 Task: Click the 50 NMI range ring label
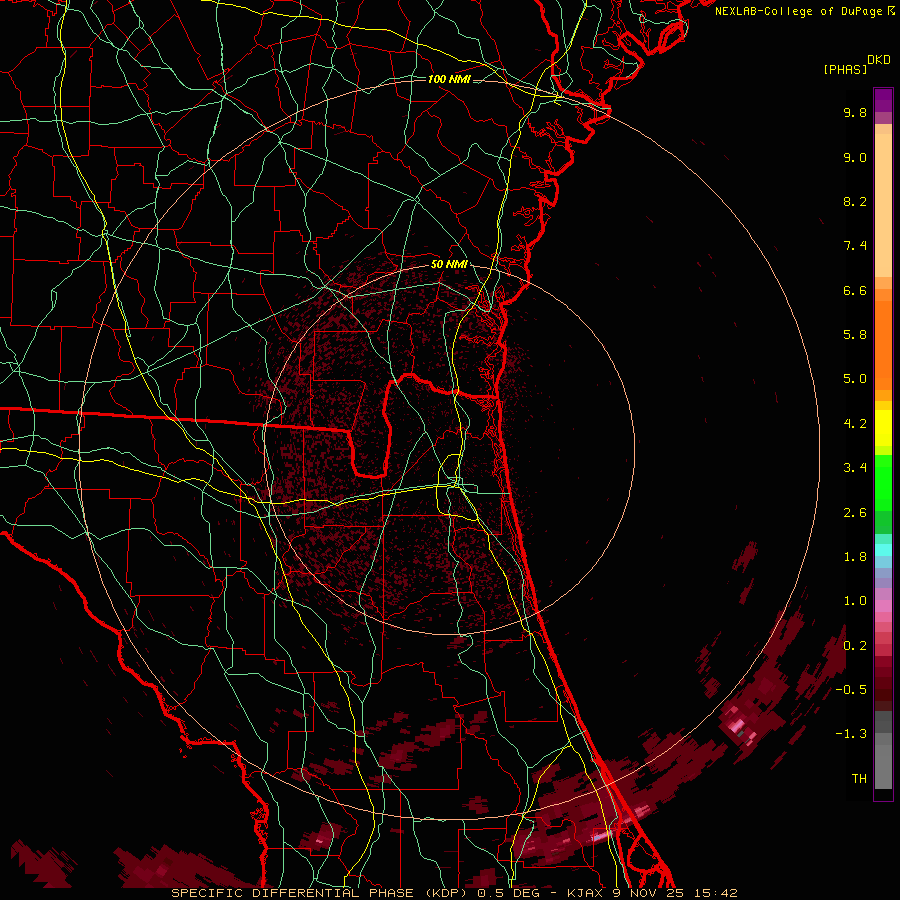click(449, 265)
